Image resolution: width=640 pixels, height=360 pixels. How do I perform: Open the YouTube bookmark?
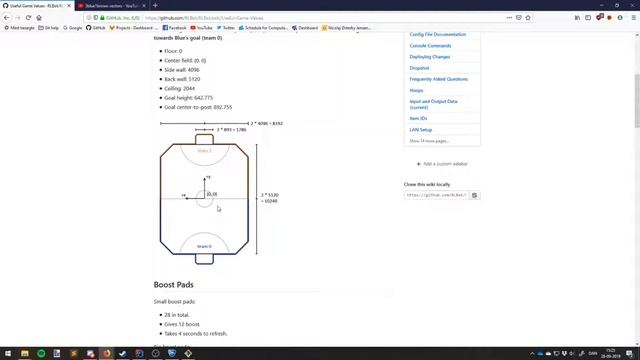(x=202, y=28)
